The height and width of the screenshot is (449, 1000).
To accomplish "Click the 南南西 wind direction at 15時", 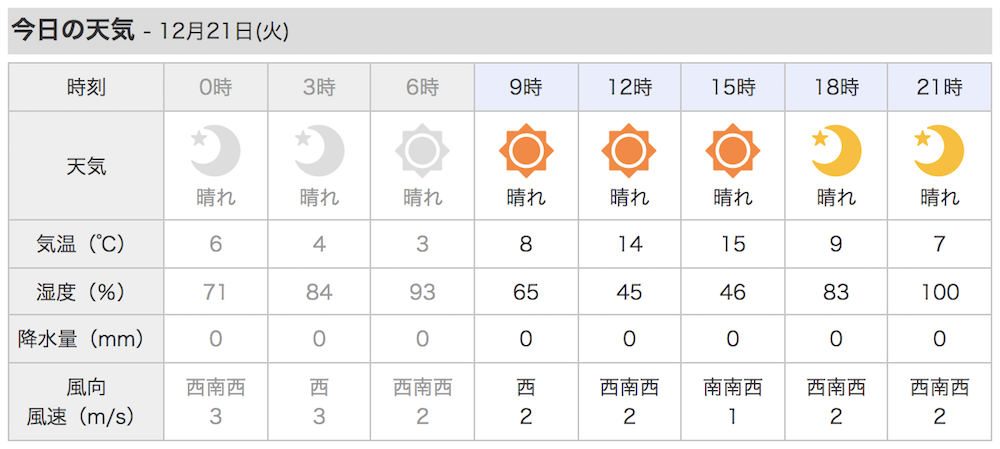I will point(733,387).
